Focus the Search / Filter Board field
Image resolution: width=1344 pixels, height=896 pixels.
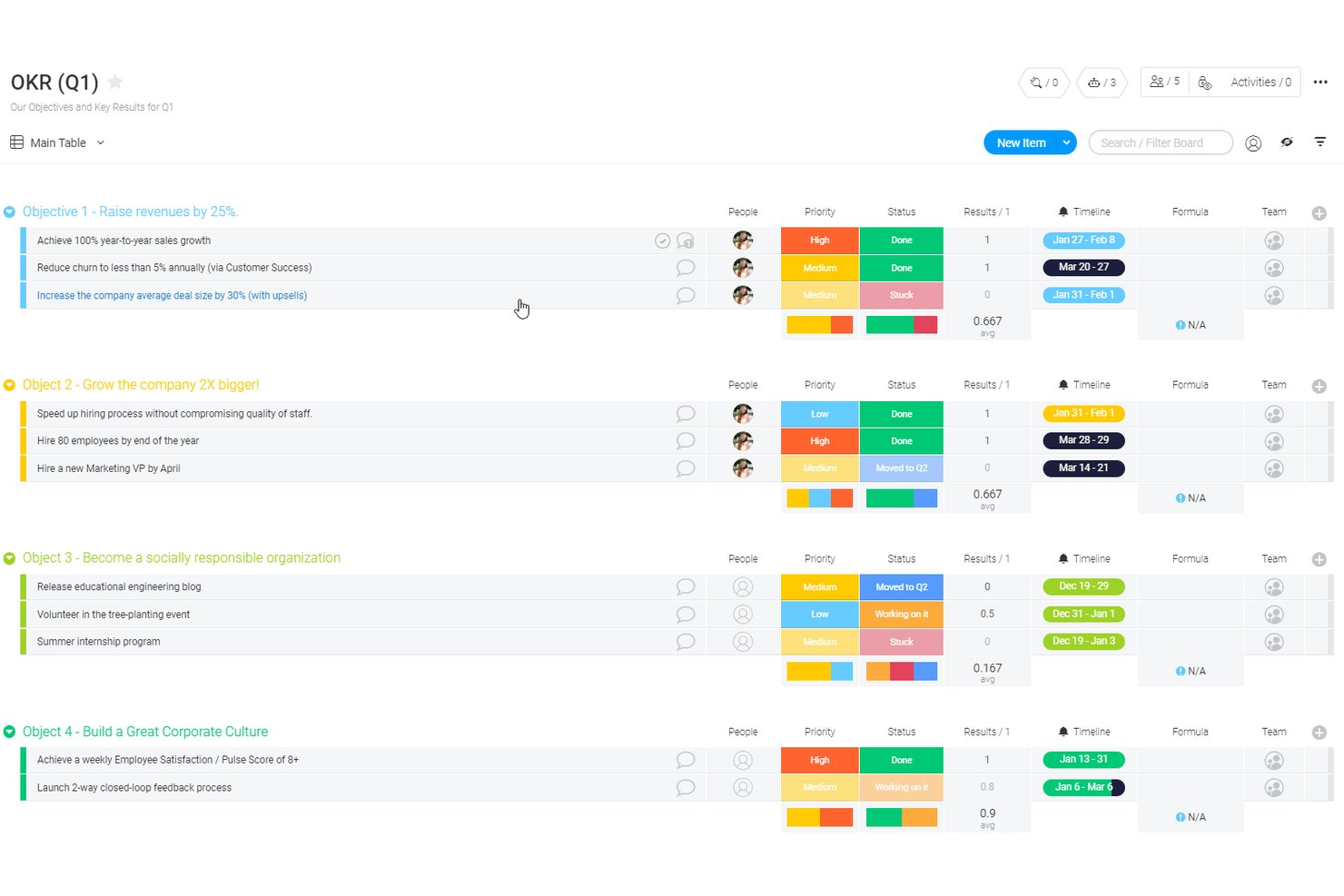click(x=1161, y=143)
